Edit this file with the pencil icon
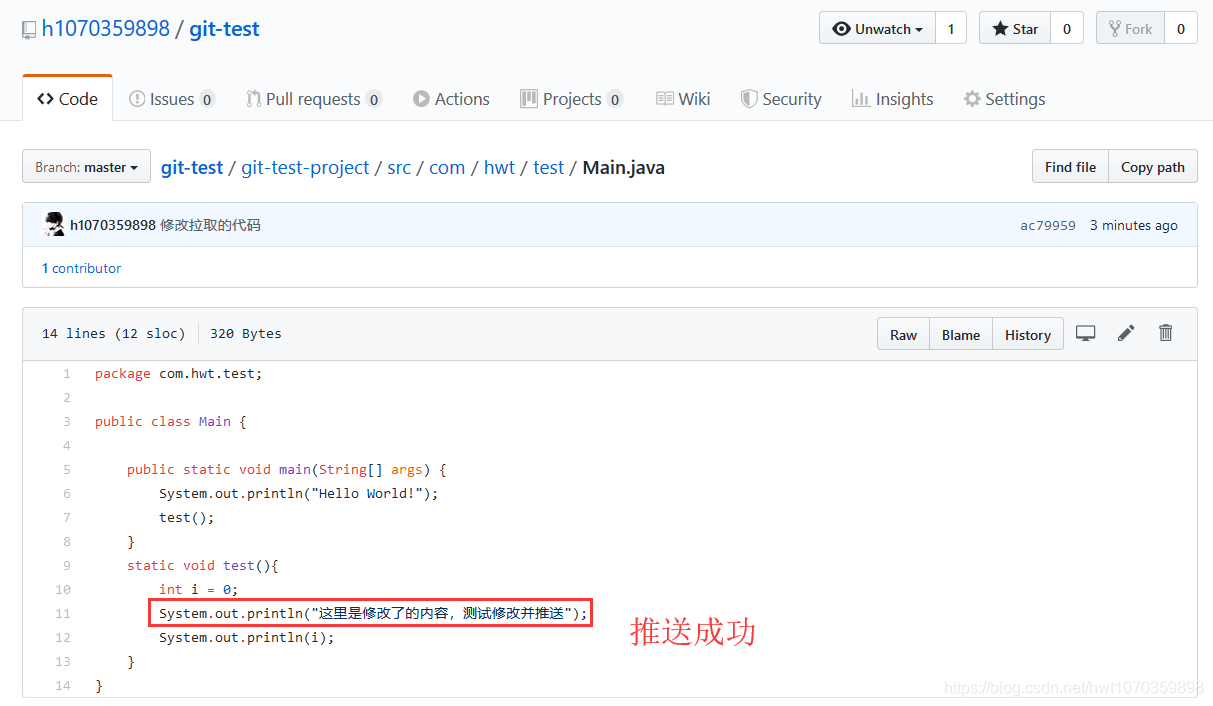 [x=1126, y=333]
